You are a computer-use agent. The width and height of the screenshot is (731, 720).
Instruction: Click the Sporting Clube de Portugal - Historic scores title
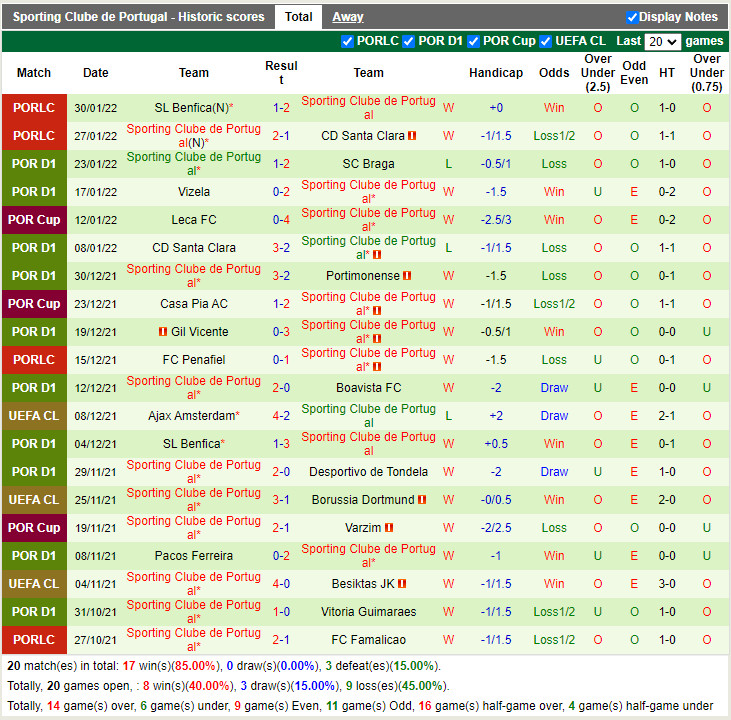click(138, 17)
